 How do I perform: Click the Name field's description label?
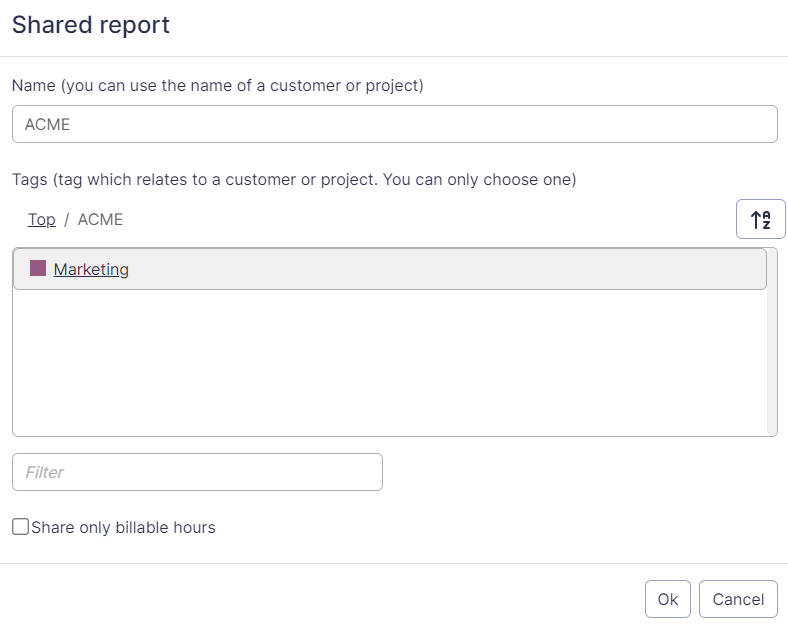pos(218,86)
